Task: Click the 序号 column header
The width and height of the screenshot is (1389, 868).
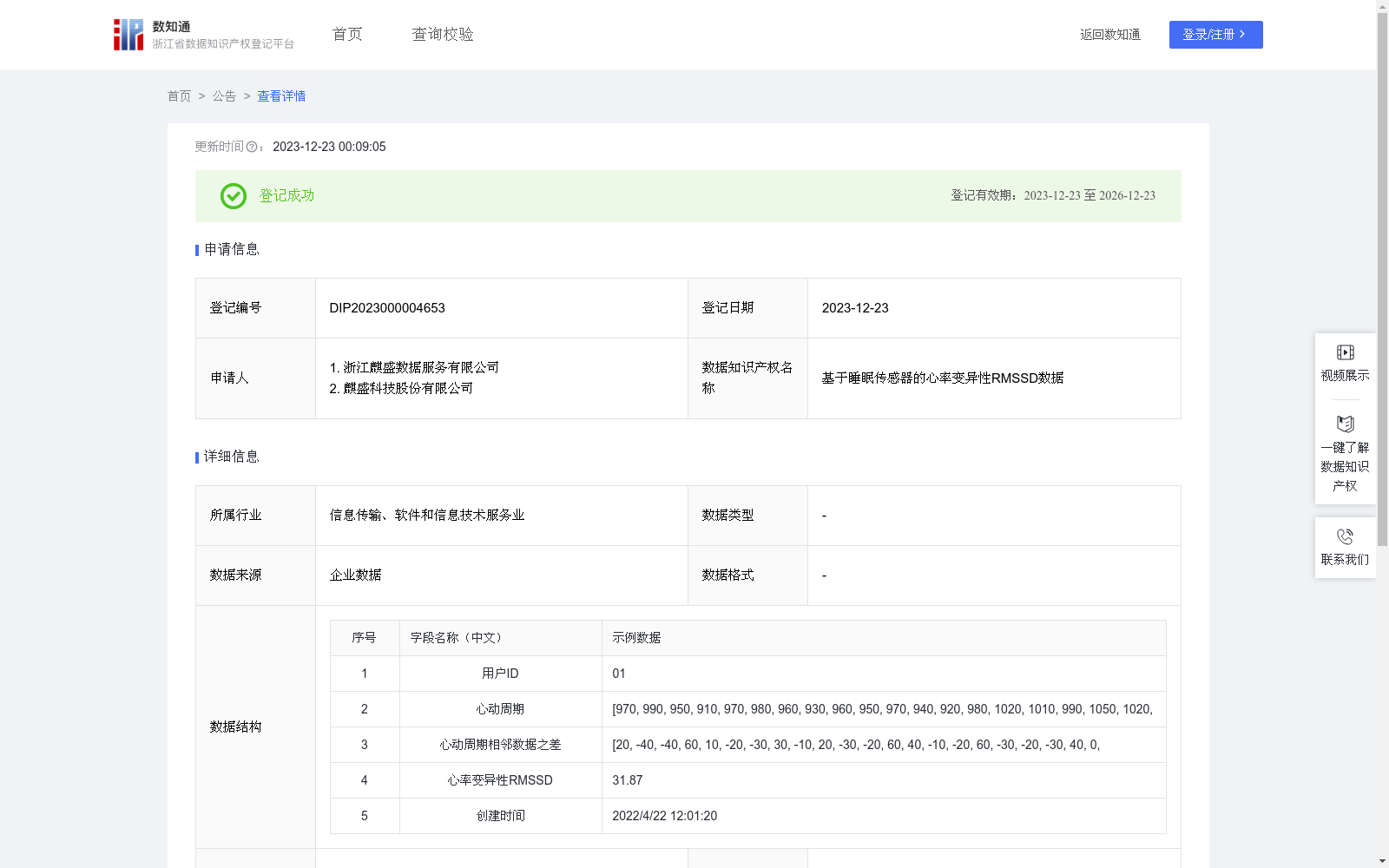Action: pos(364,638)
